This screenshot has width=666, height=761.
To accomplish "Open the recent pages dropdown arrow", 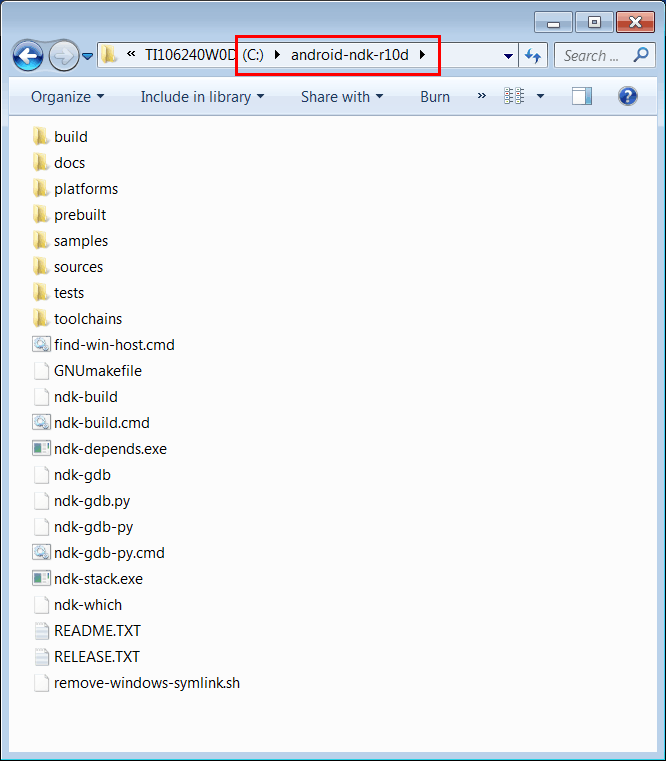I will pyautogui.click(x=88, y=56).
